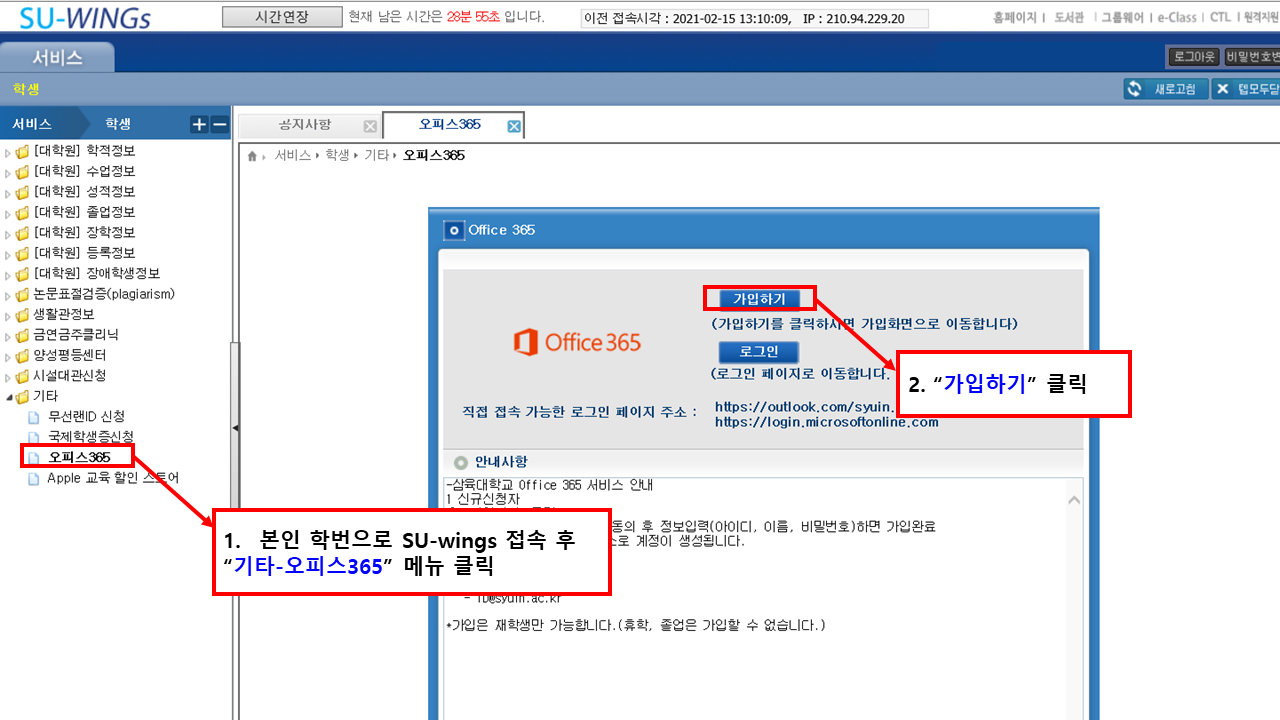Expand the [대학원] 졸업정보 folder

[8, 213]
